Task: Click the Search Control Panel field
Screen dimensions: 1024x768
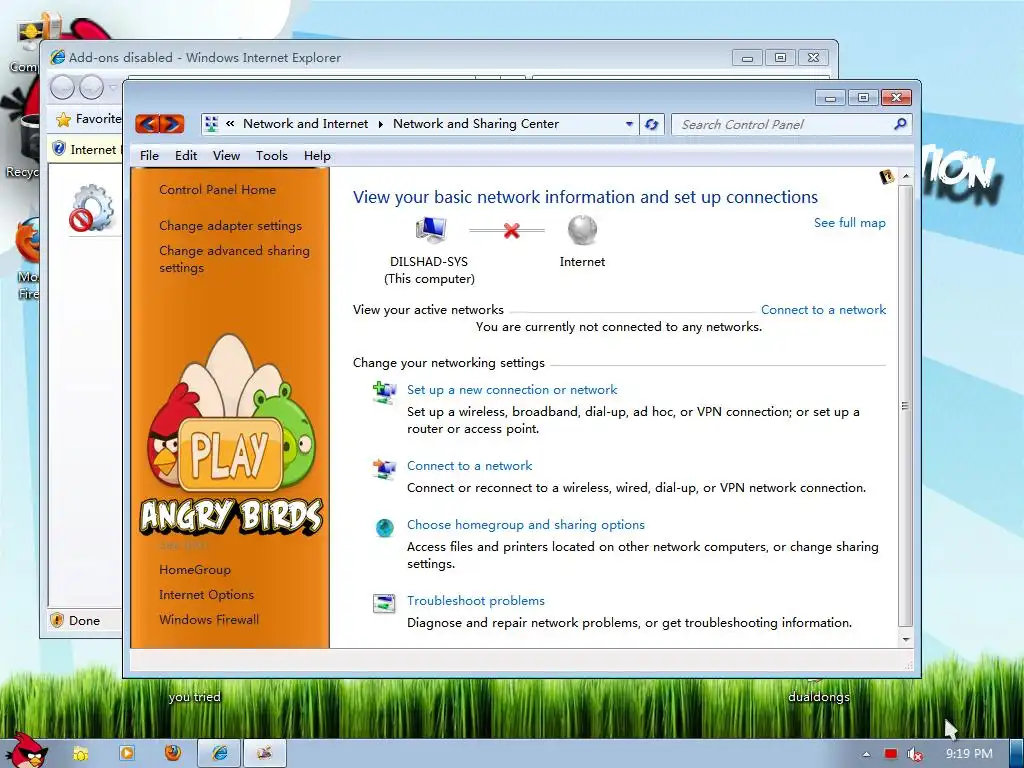Action: click(784, 124)
